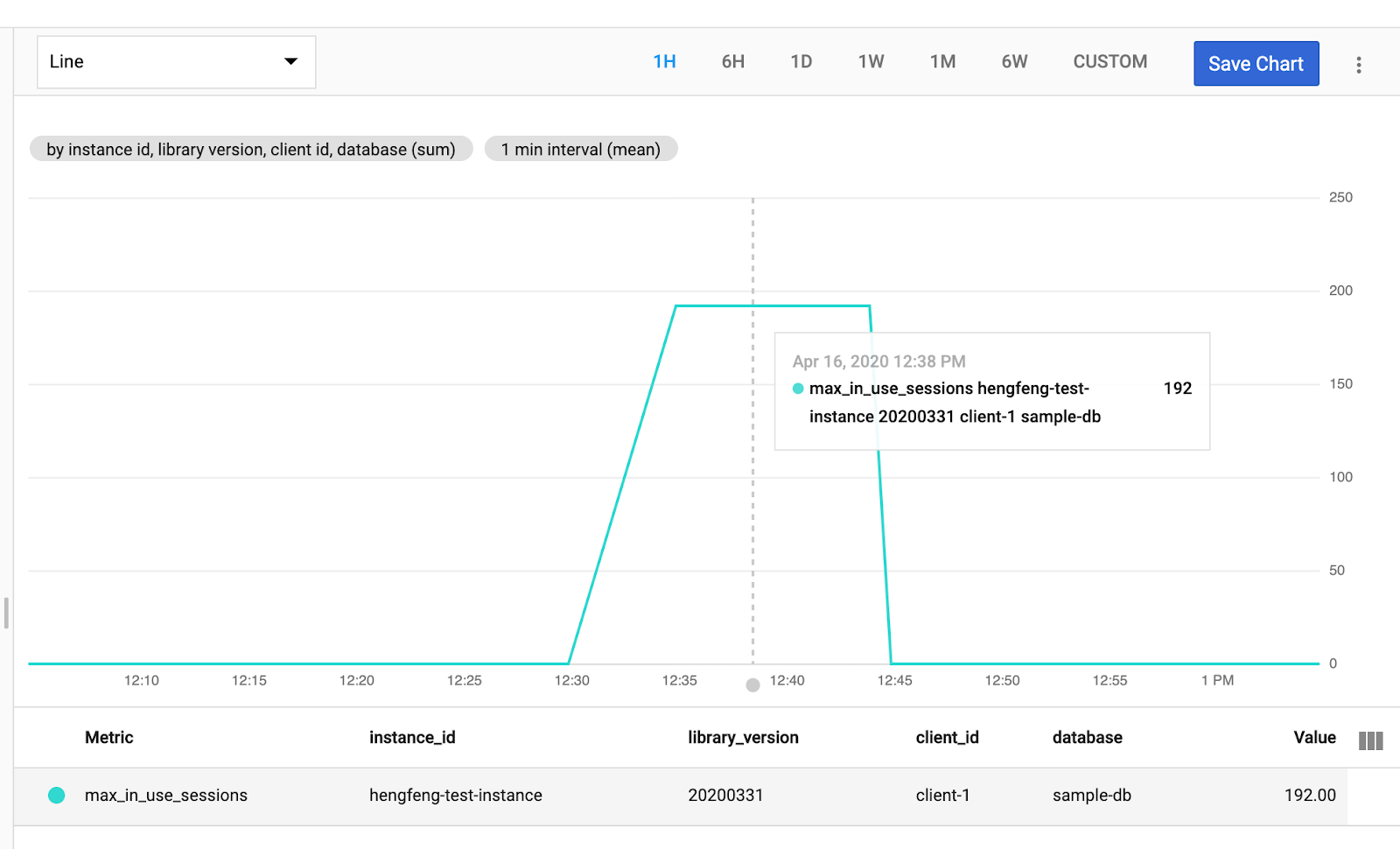Select the 1M time range

pos(942,61)
